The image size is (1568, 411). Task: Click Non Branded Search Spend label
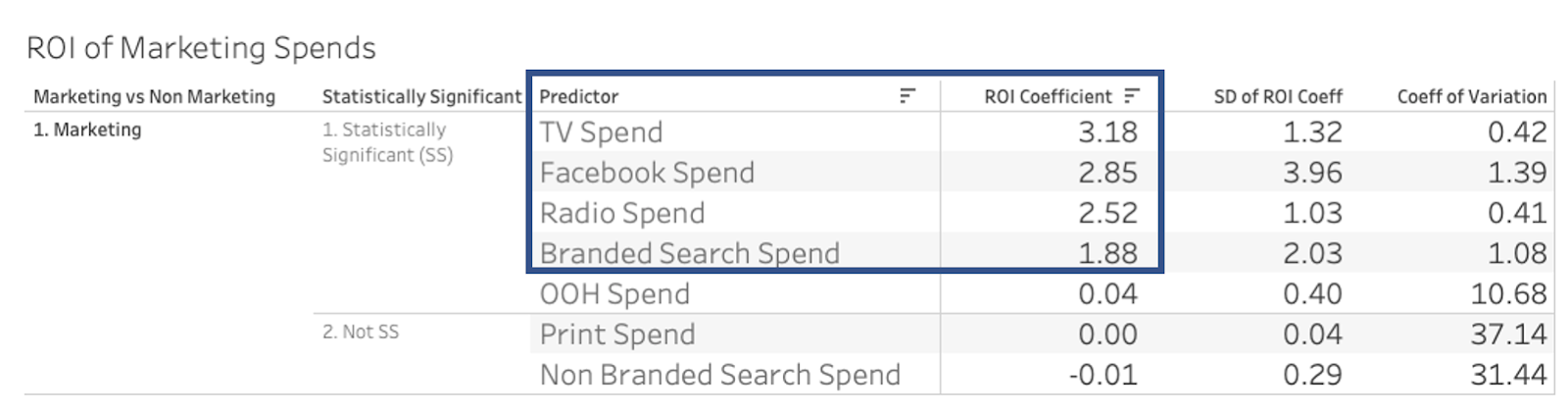tap(720, 375)
